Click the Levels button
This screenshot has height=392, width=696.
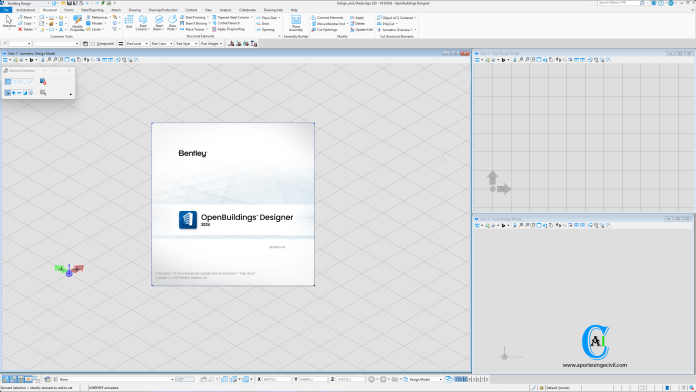[94, 29]
